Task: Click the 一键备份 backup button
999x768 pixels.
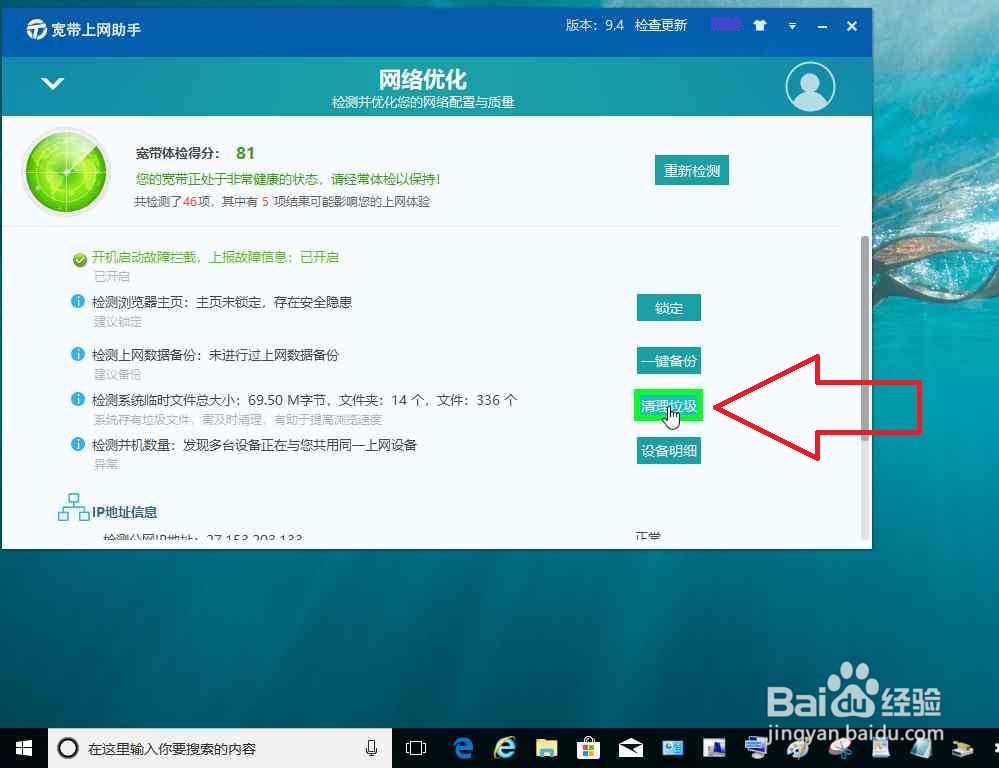Action: click(x=668, y=360)
